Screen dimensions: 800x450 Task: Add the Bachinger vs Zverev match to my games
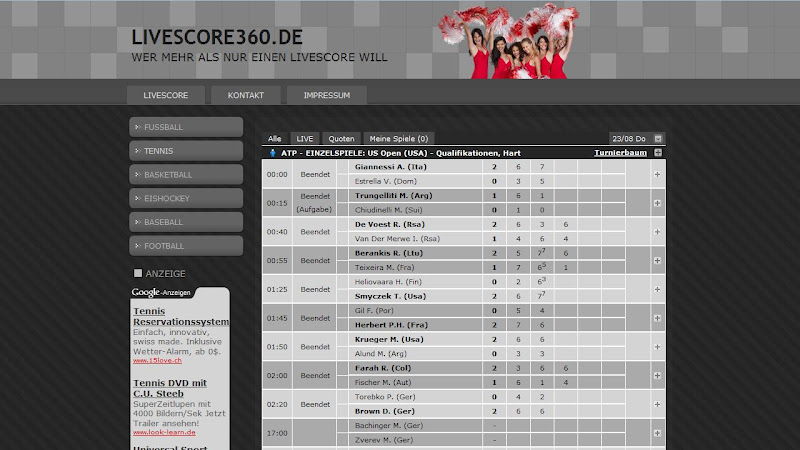point(657,433)
